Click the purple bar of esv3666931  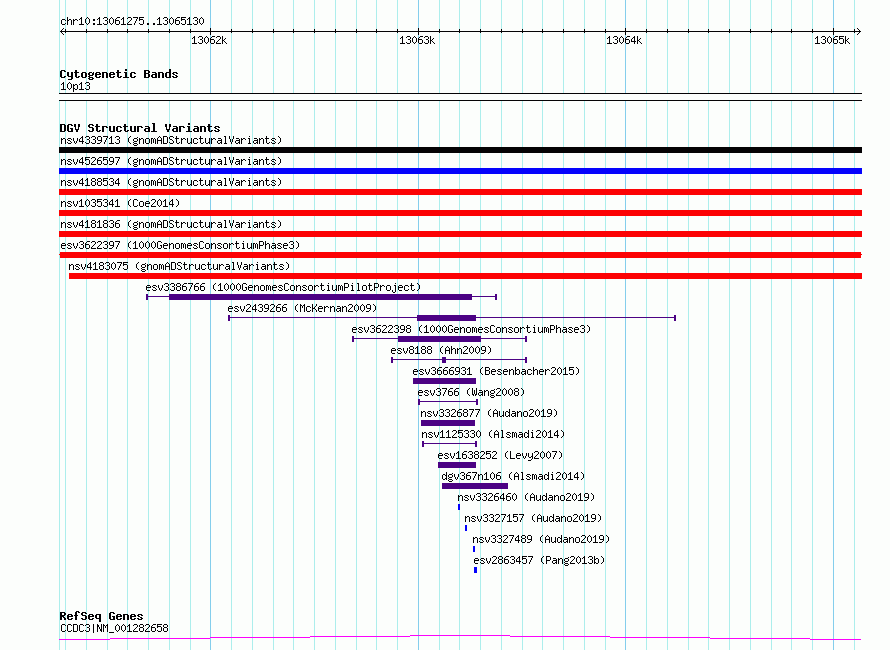444,381
